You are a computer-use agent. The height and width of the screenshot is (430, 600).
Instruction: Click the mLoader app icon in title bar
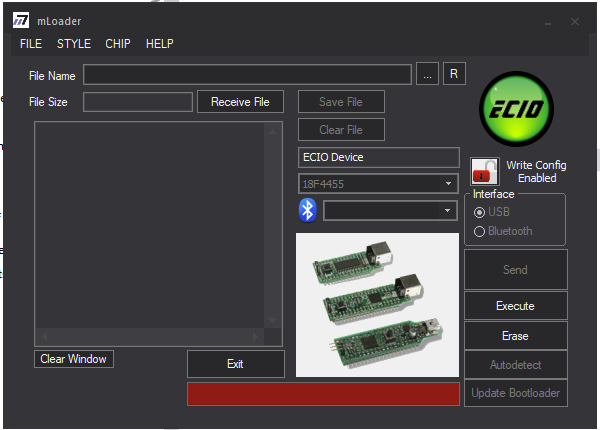21,20
